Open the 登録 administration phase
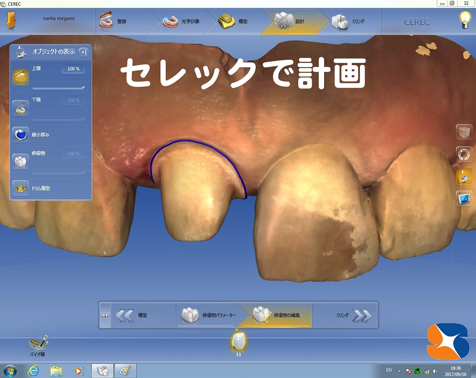 point(121,21)
